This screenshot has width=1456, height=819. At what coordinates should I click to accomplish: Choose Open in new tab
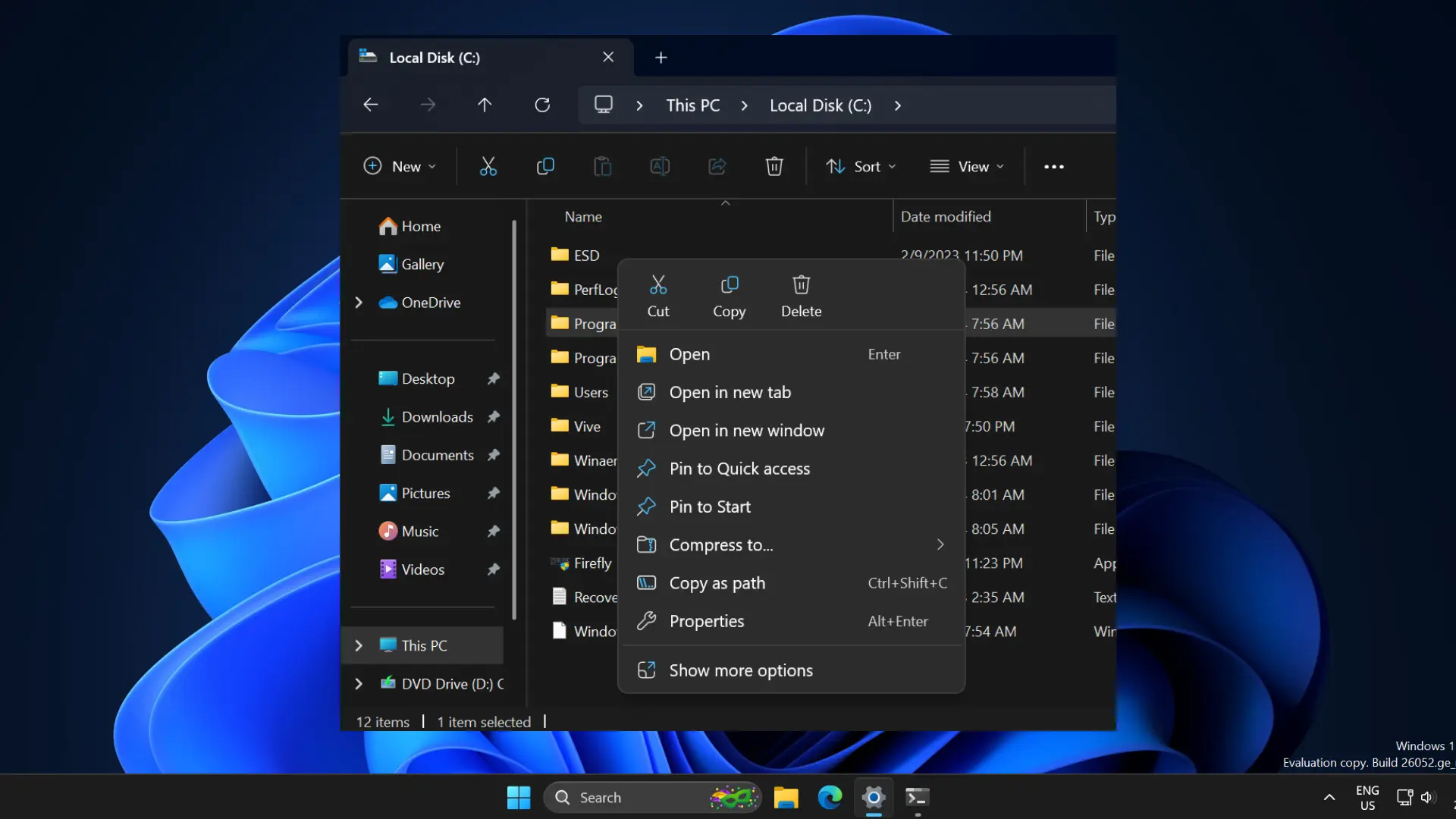[792, 392]
